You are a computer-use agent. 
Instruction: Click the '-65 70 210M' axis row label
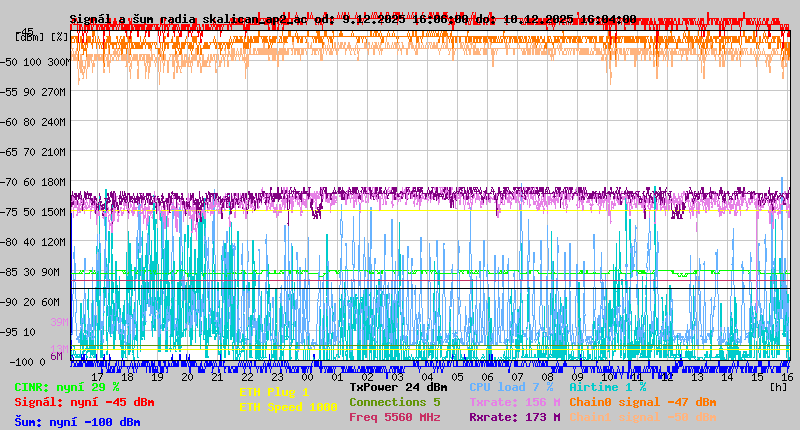33,153
